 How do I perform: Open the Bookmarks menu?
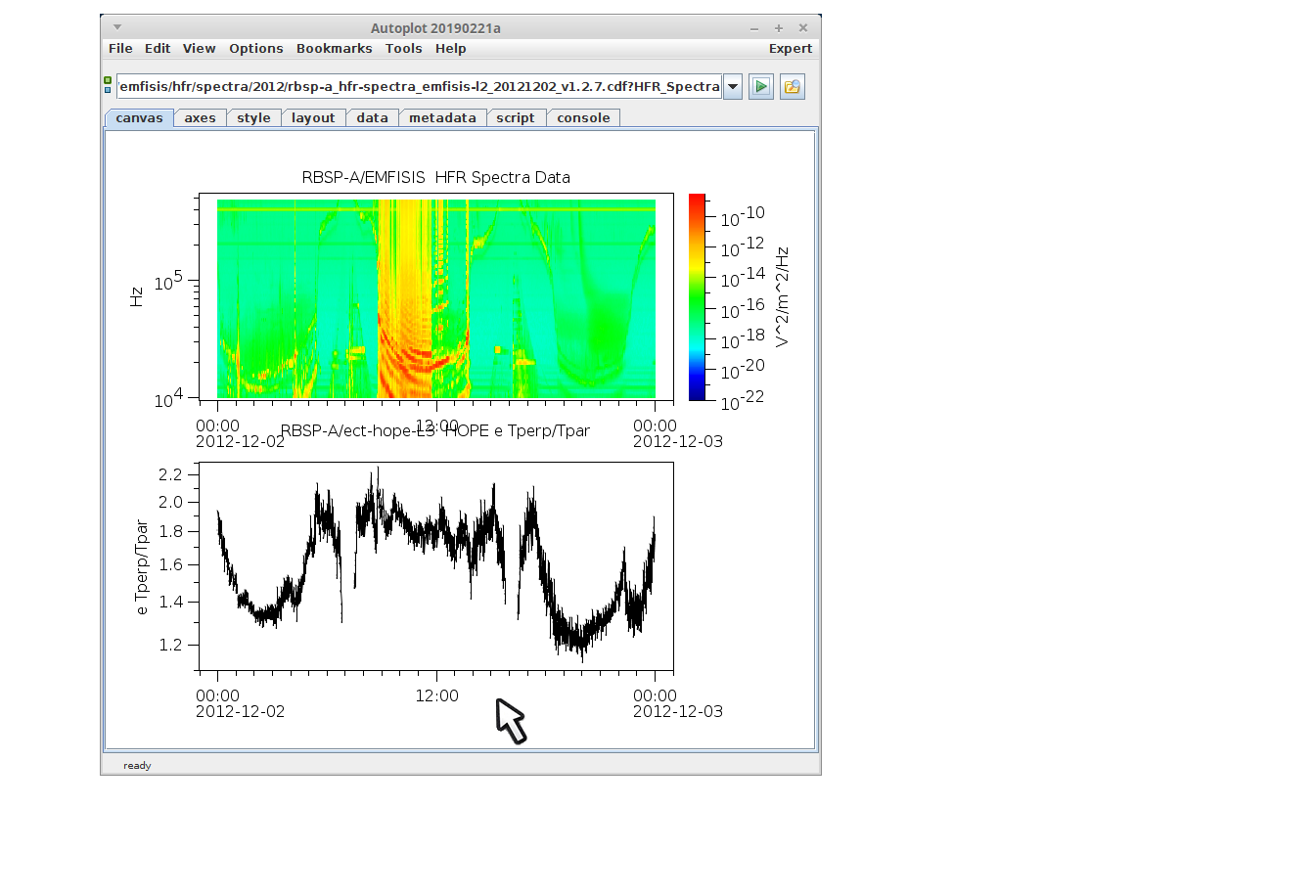pyautogui.click(x=334, y=49)
